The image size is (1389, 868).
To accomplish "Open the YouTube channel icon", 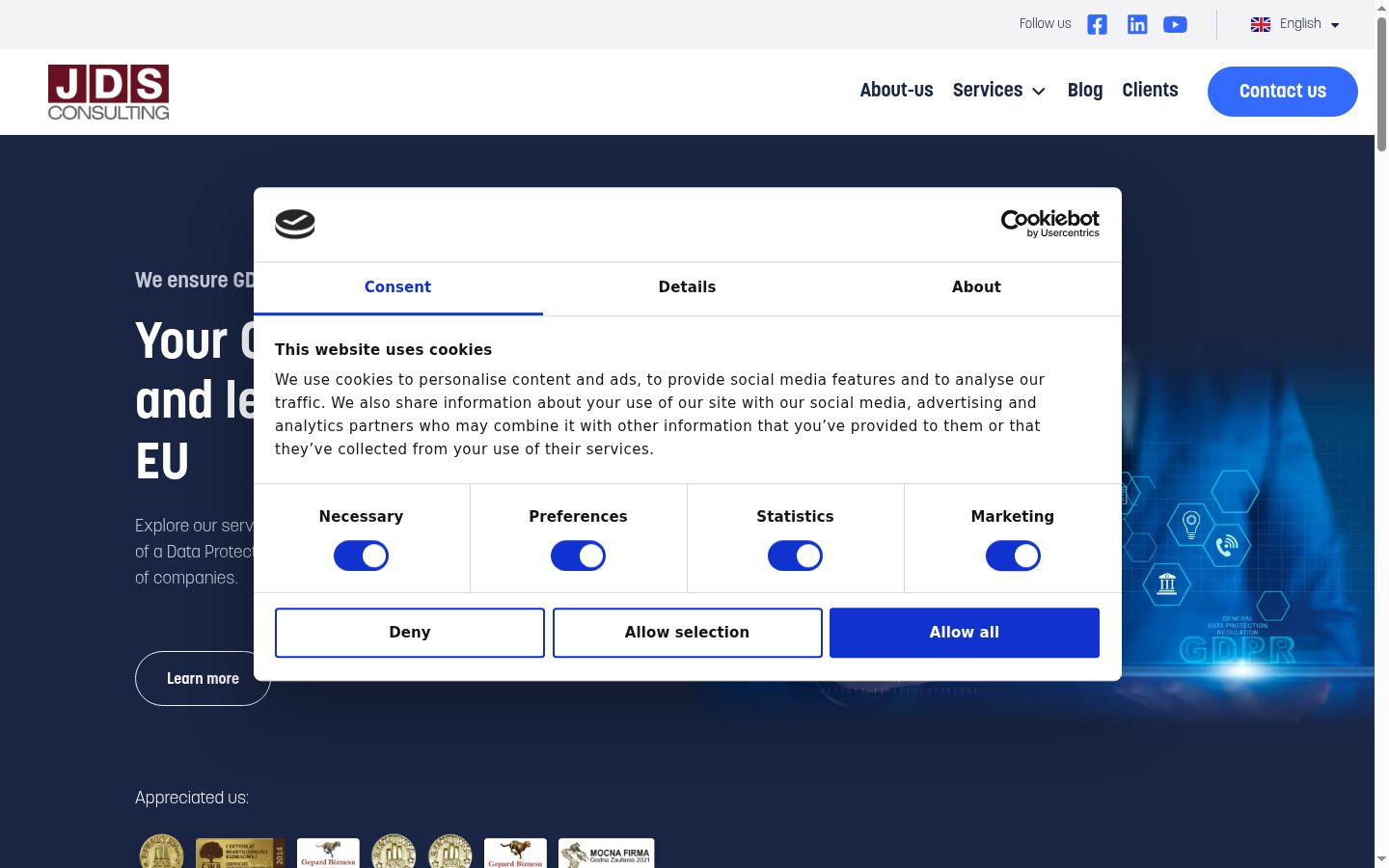I will tap(1175, 24).
